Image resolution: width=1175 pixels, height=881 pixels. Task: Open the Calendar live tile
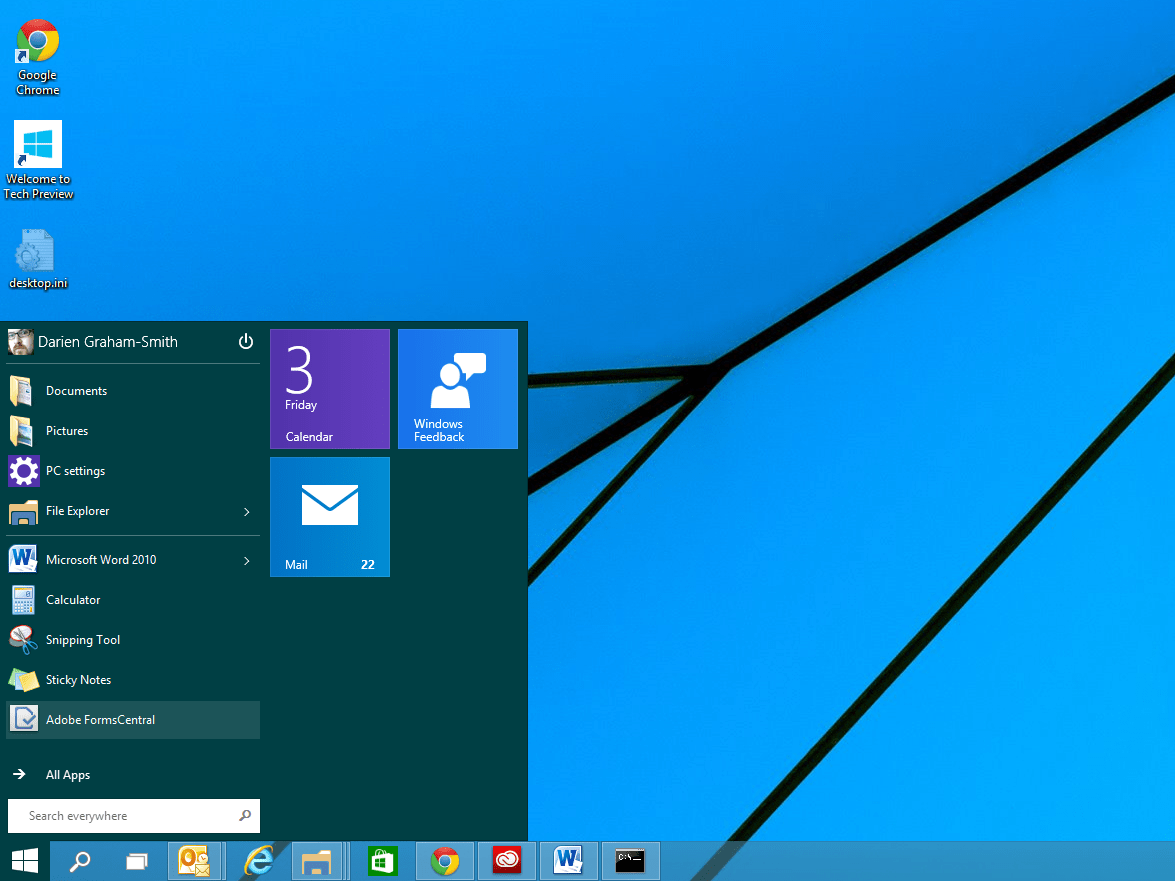[x=330, y=389]
